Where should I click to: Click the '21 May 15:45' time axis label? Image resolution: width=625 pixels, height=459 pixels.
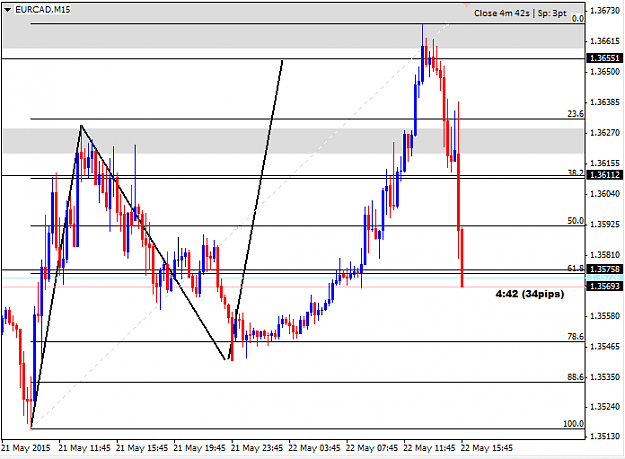tap(142, 448)
